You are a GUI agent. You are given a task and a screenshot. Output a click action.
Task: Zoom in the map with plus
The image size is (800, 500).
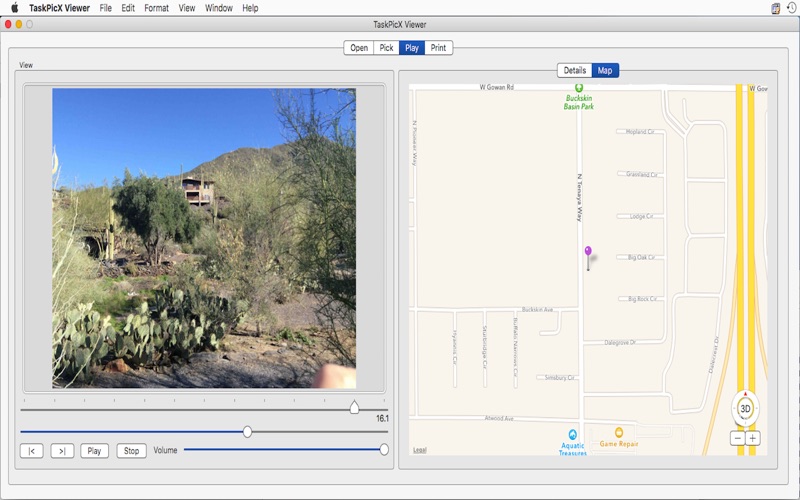coord(753,438)
